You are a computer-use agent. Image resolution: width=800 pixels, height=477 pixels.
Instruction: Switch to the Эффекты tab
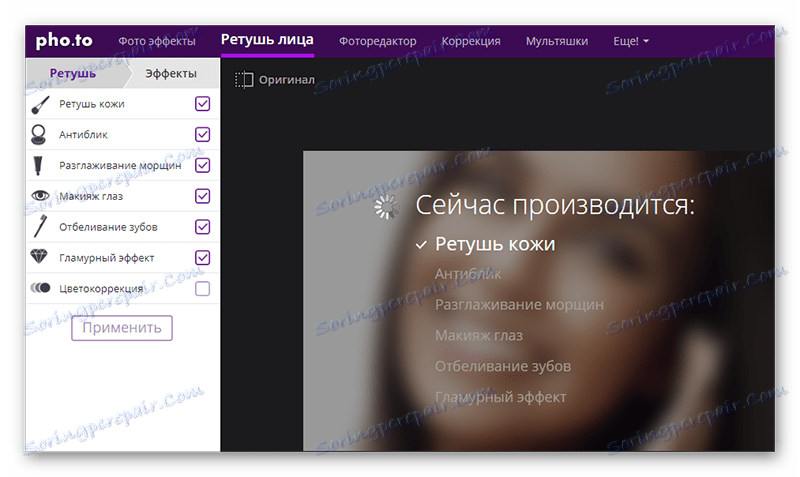point(171,73)
